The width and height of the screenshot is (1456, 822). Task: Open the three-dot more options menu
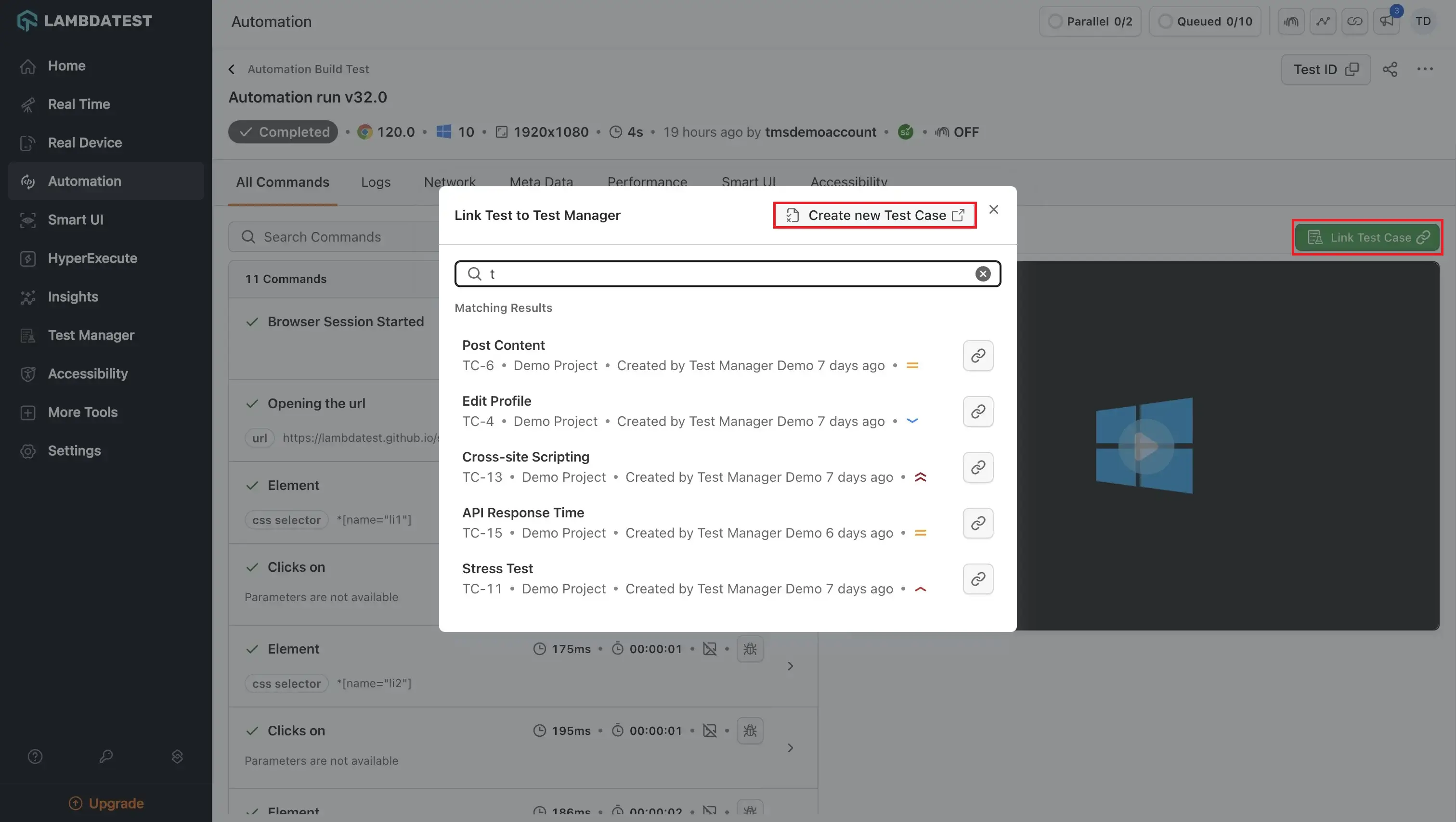pos(1424,69)
